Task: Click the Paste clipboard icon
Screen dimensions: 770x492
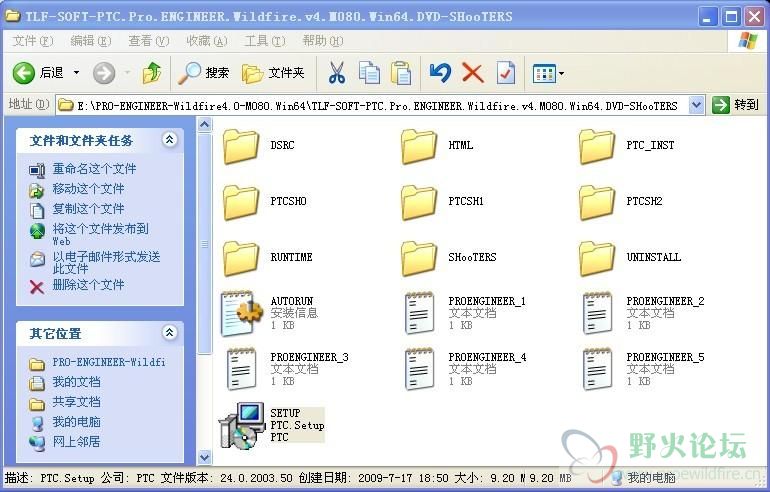Action: click(x=401, y=73)
